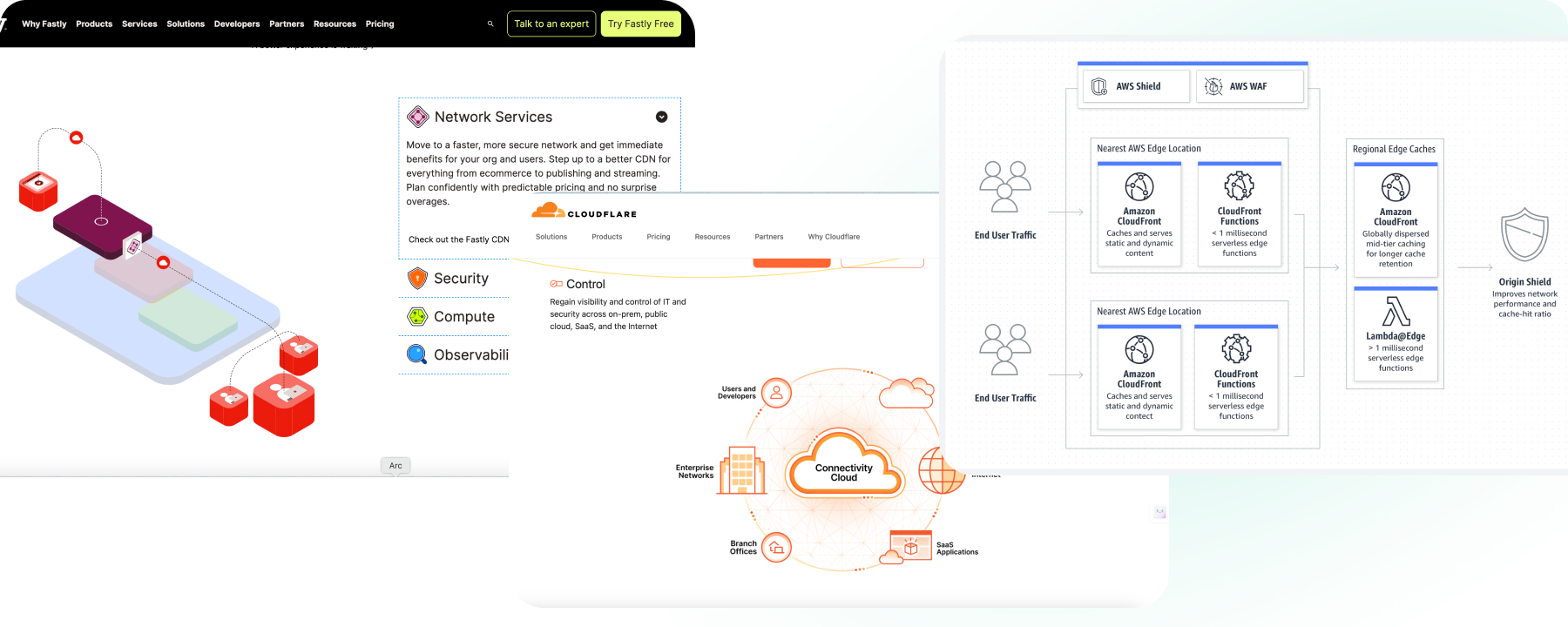Follow the Check out the Fastly CDN link
The height and width of the screenshot is (627, 1568).
[x=459, y=239]
